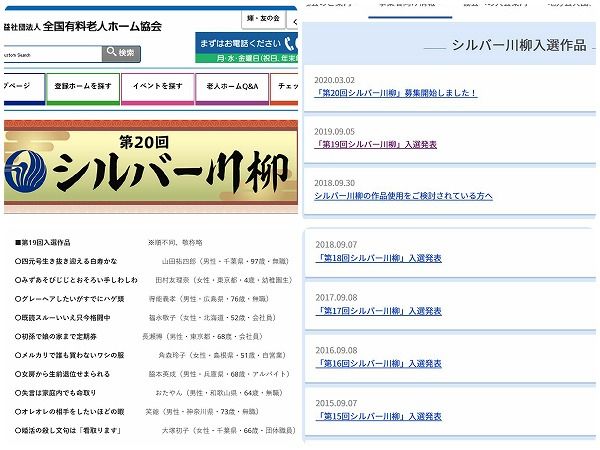Open シルバー川柳の作品使用をご検討されている方へ link

click(x=403, y=196)
